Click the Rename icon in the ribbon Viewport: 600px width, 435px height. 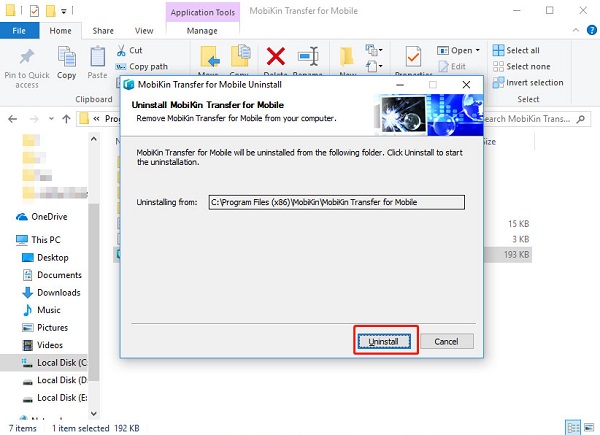(x=308, y=57)
